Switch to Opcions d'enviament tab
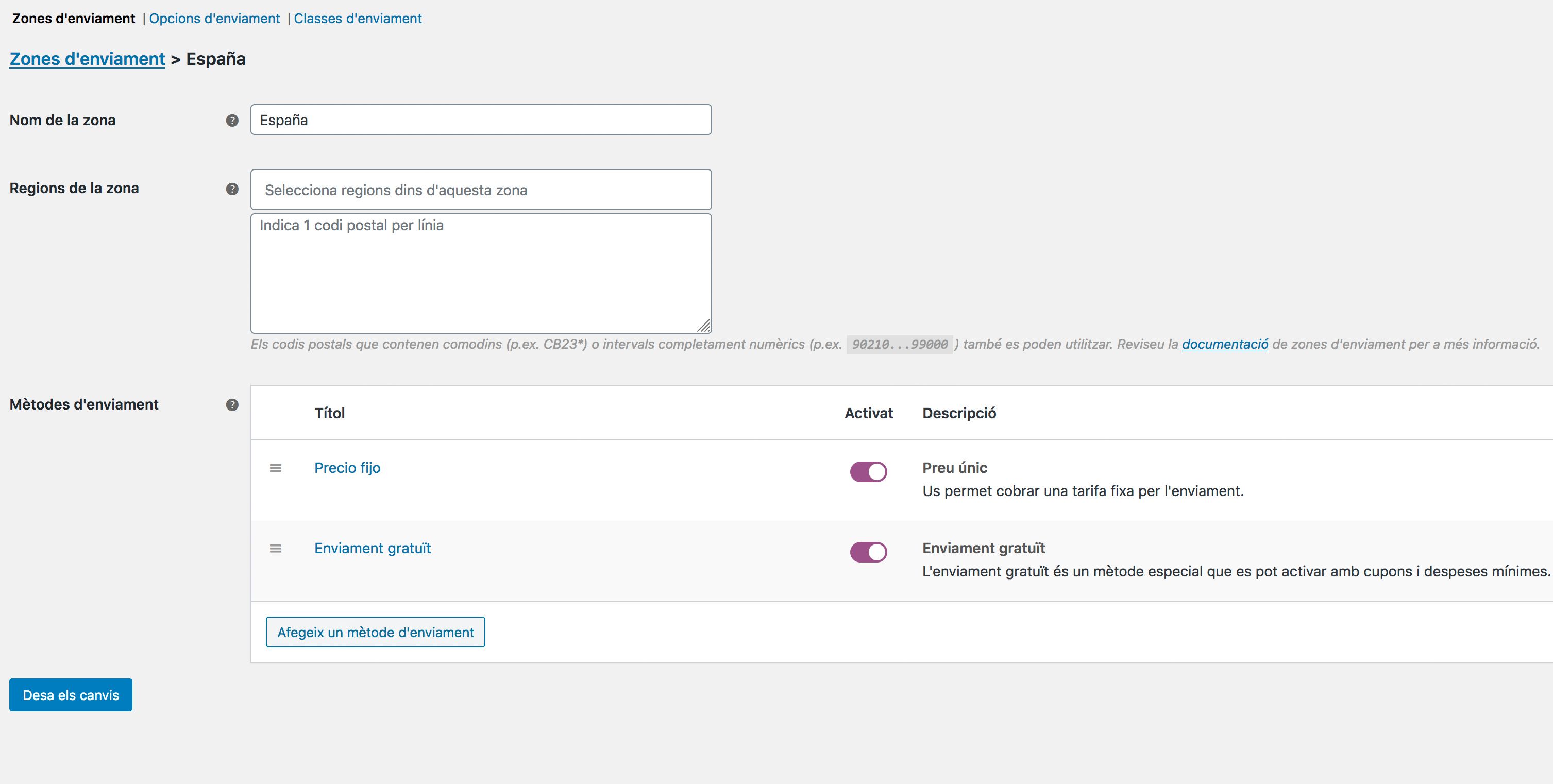Screen dimensions: 1553x784 (215, 19)
